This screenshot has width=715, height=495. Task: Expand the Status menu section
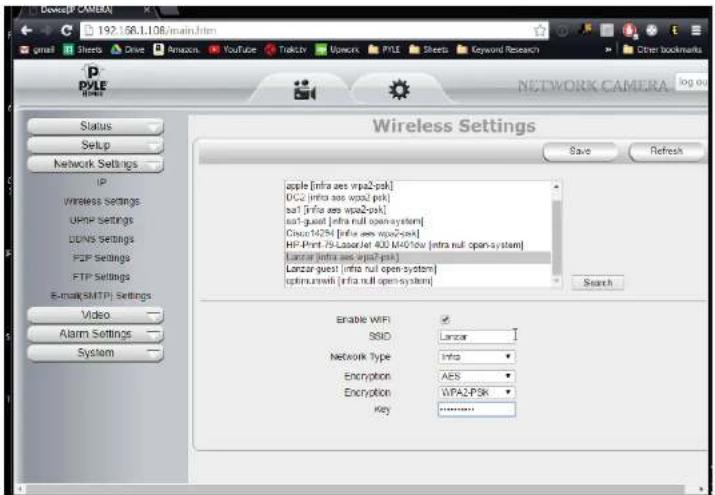point(95,126)
